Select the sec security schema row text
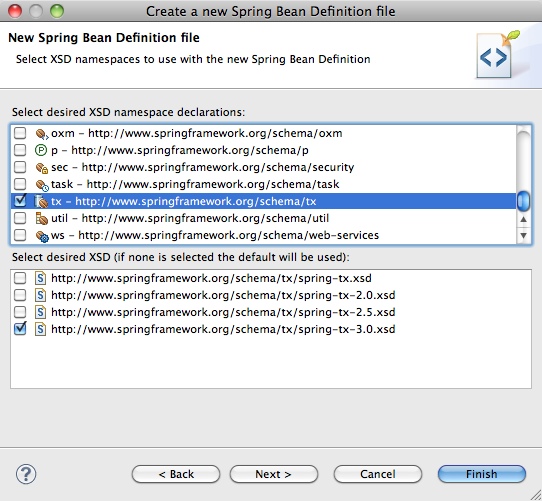This screenshot has width=542, height=501. pyautogui.click(x=203, y=167)
